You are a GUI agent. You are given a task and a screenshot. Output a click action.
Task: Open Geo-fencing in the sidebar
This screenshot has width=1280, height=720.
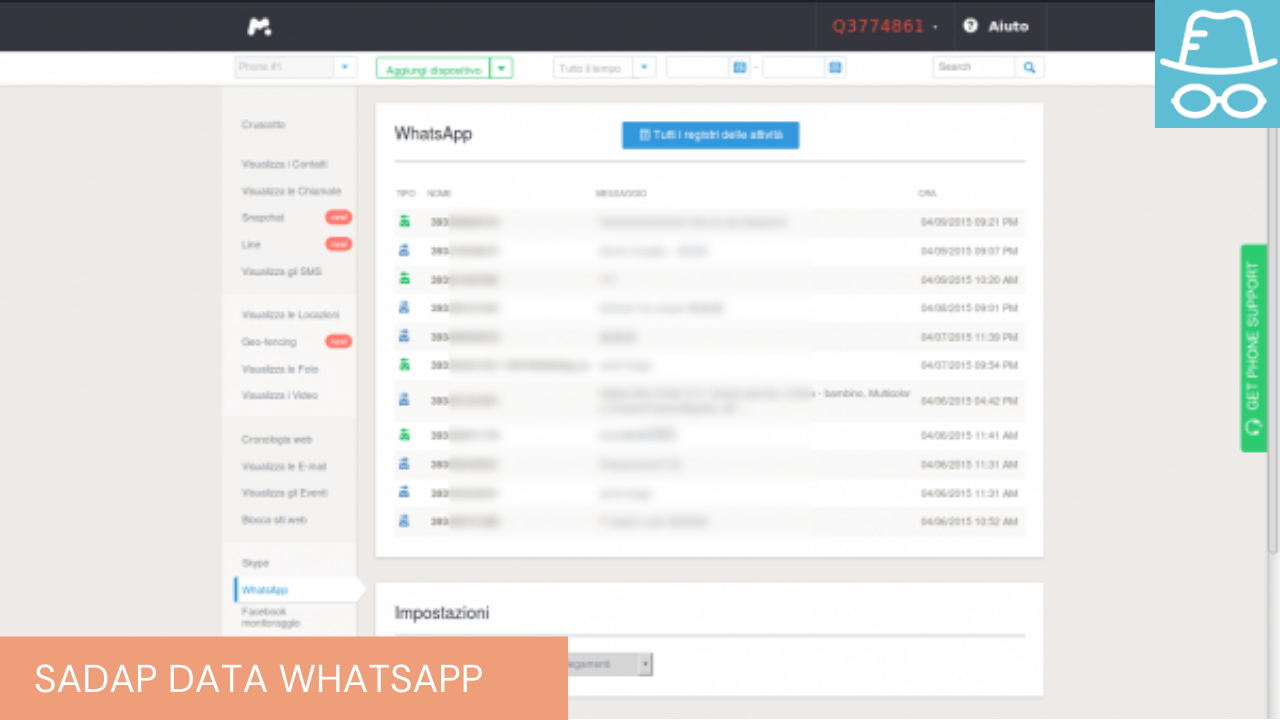[x=269, y=342]
